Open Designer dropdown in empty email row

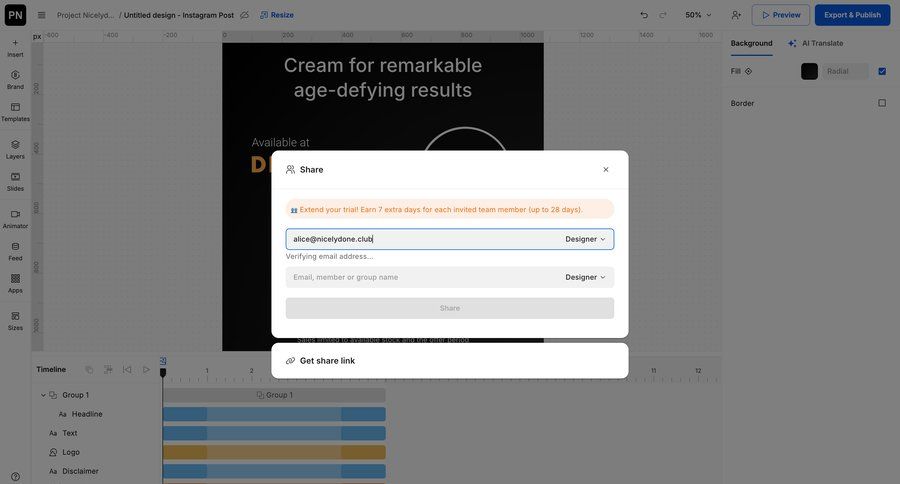tap(585, 277)
